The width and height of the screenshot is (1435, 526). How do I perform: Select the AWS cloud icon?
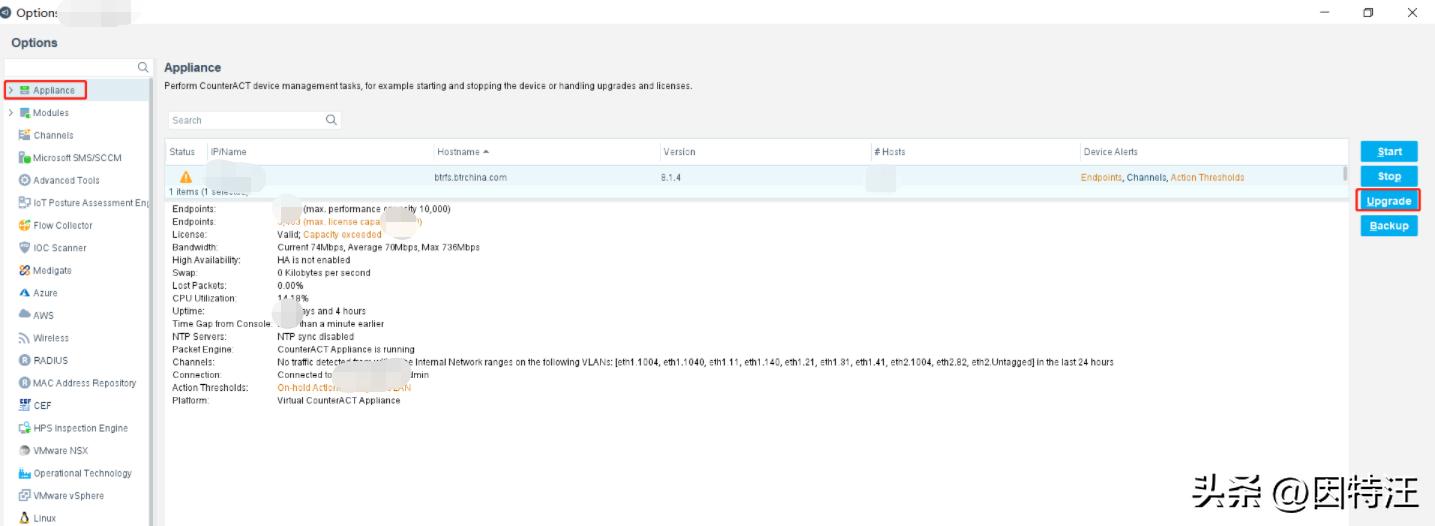(x=25, y=315)
